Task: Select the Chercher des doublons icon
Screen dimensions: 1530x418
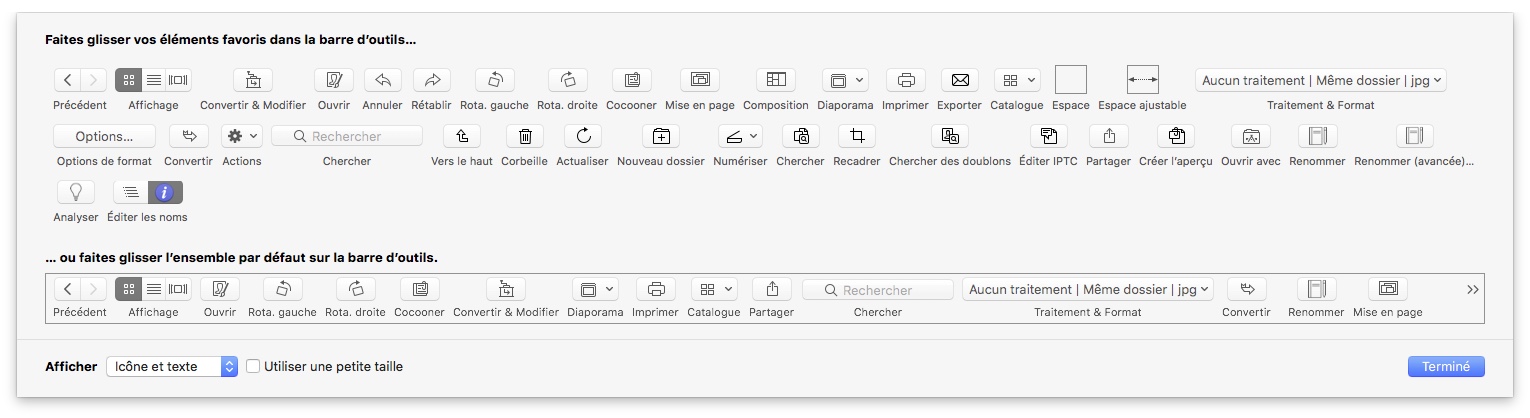Action: [950, 136]
